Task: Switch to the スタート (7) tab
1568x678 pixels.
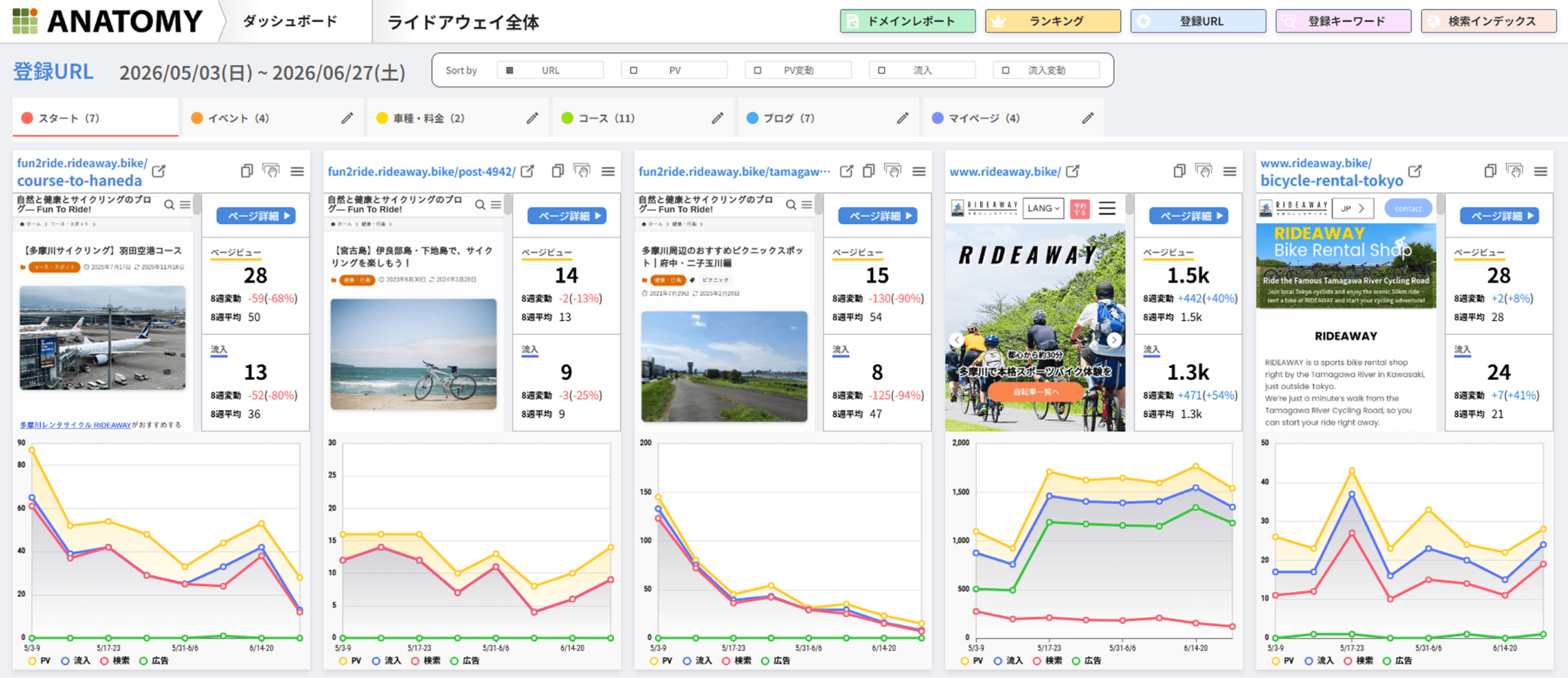Action: pos(95,118)
